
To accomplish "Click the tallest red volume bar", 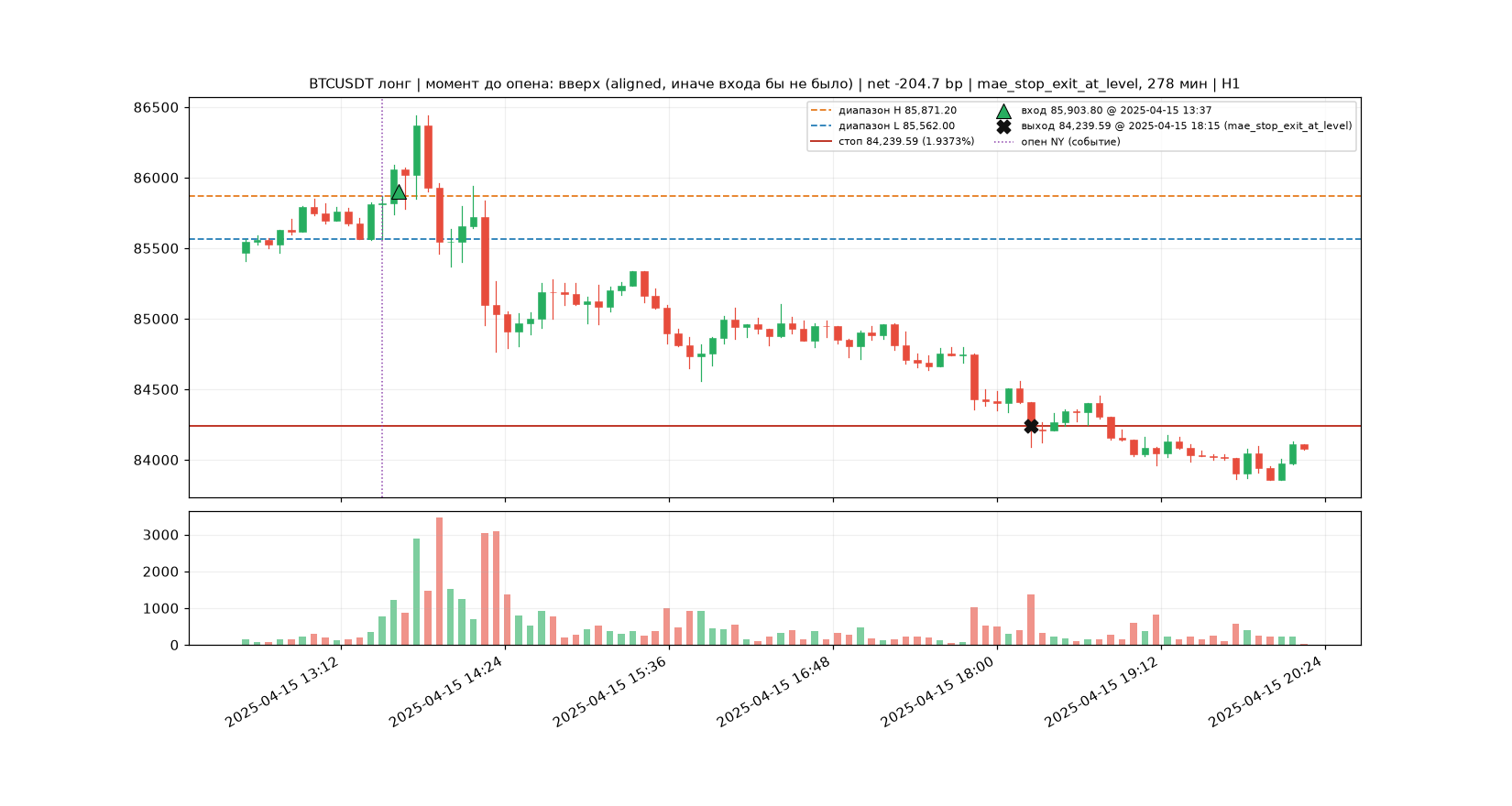I will [x=439, y=582].
